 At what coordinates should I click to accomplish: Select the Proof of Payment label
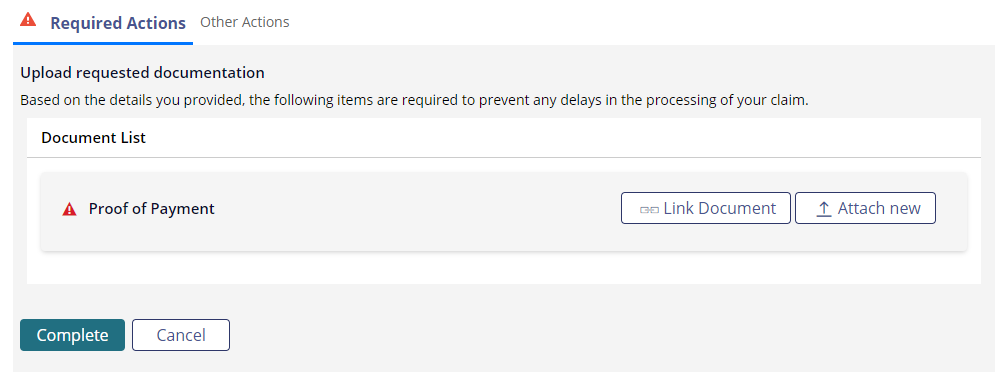pyautogui.click(x=152, y=209)
